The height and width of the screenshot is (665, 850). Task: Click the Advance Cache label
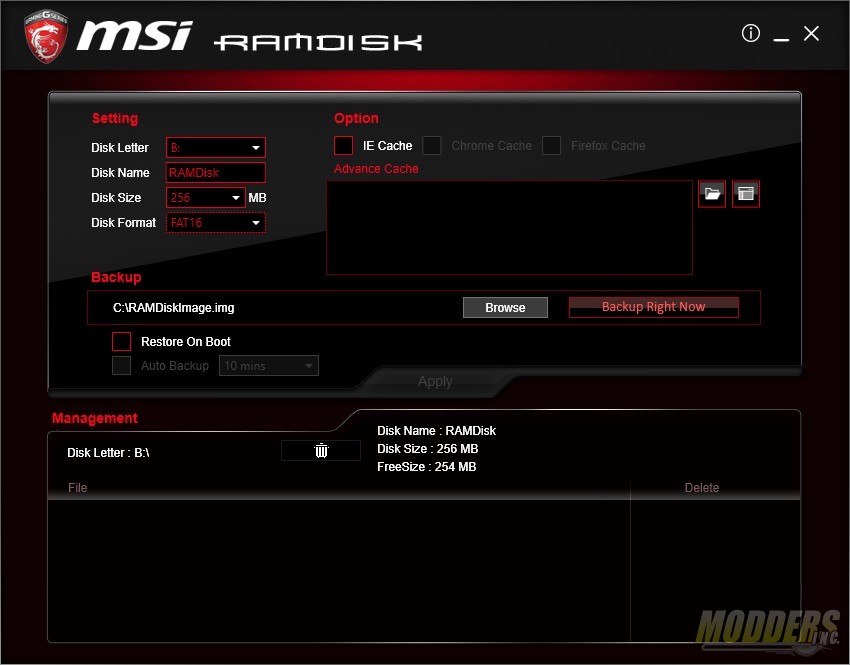[376, 169]
